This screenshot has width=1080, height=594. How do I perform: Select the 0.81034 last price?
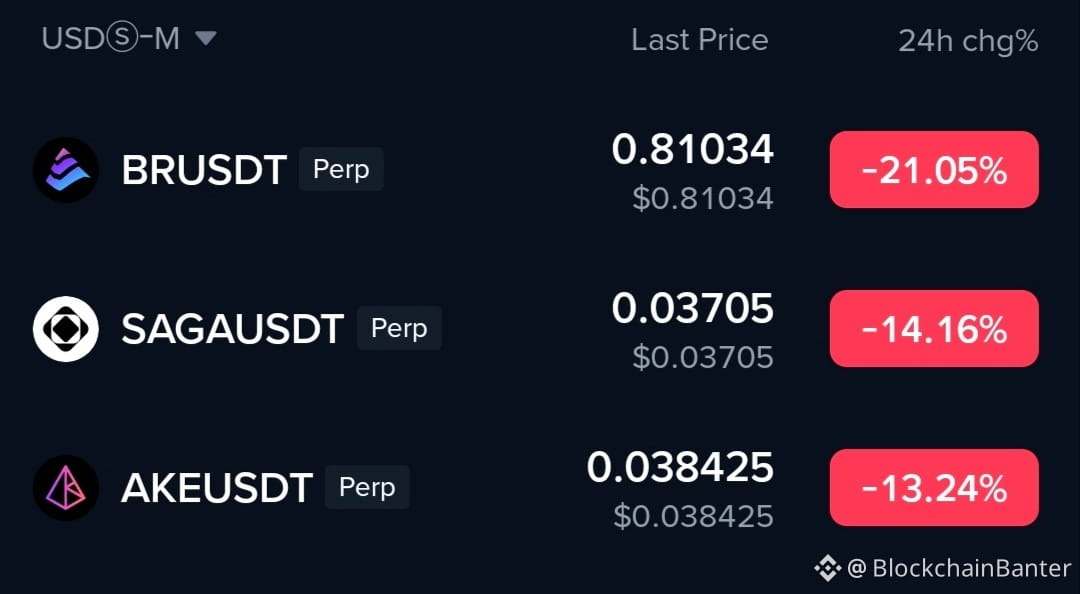692,150
